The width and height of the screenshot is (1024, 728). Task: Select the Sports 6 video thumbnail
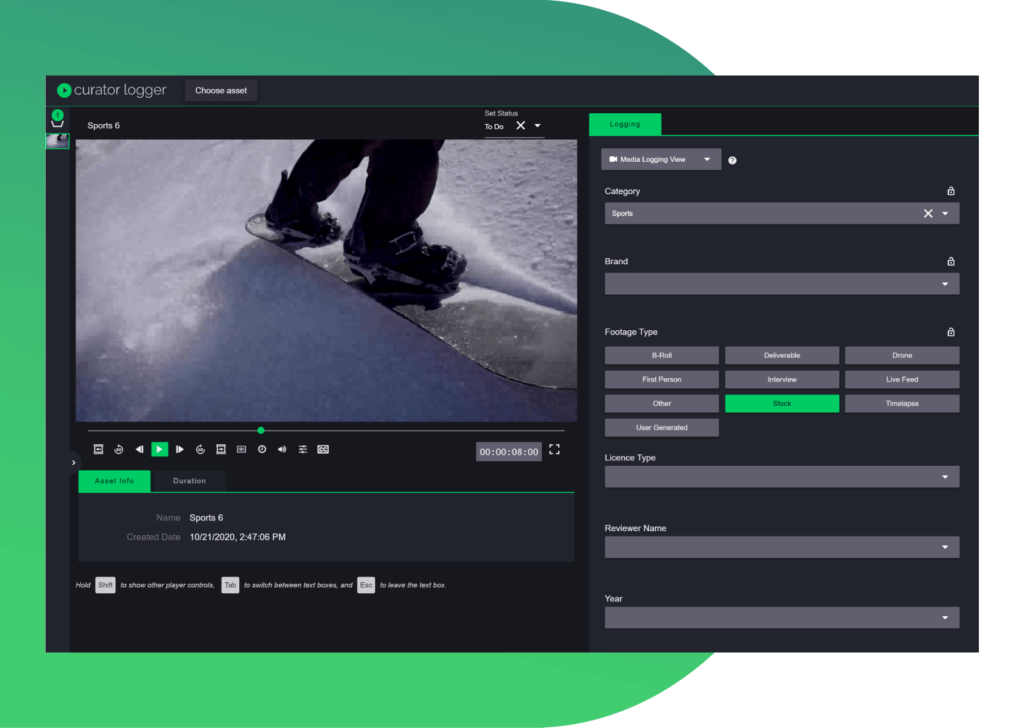pos(58,139)
